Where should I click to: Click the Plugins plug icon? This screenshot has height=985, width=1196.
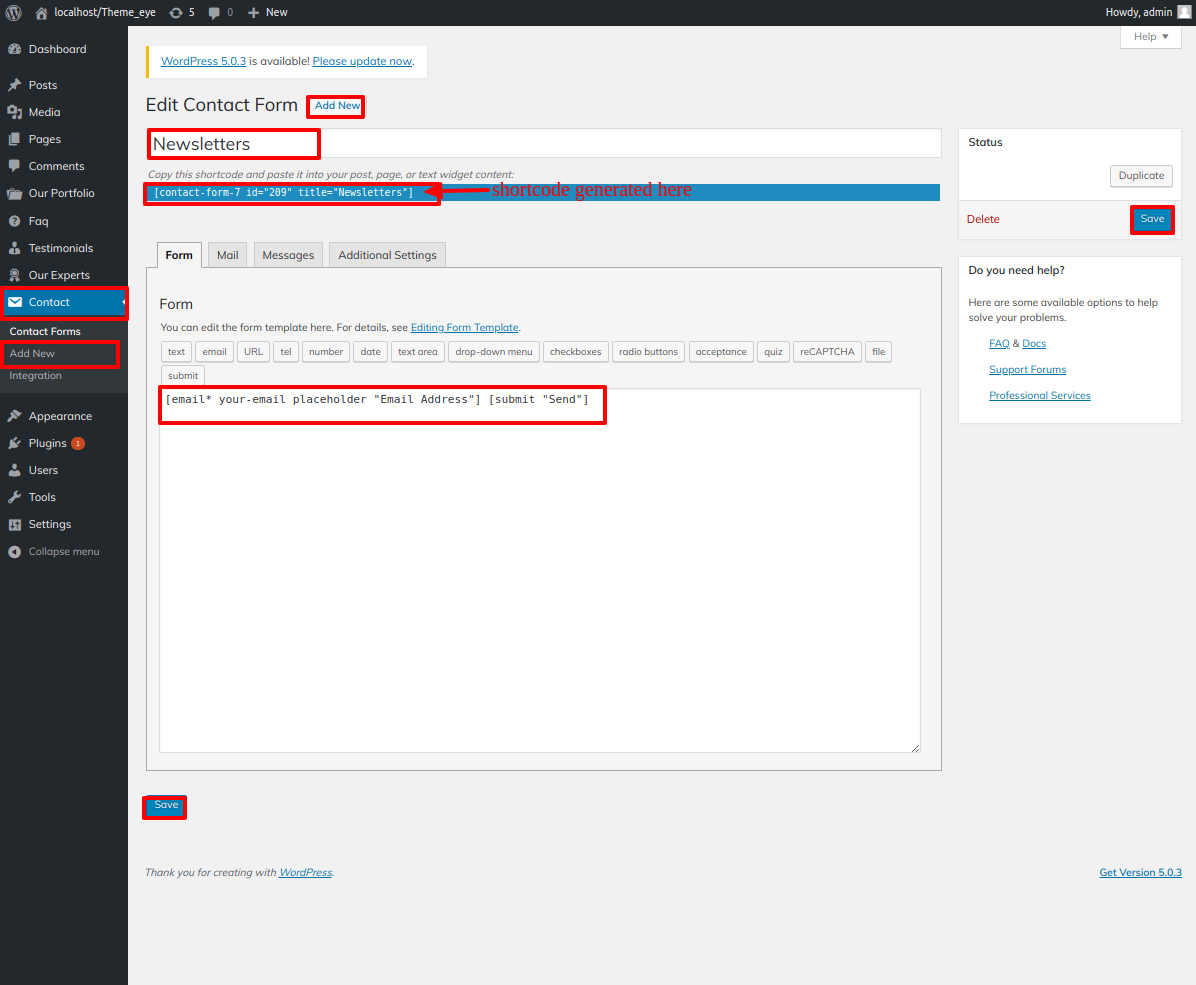tap(14, 443)
